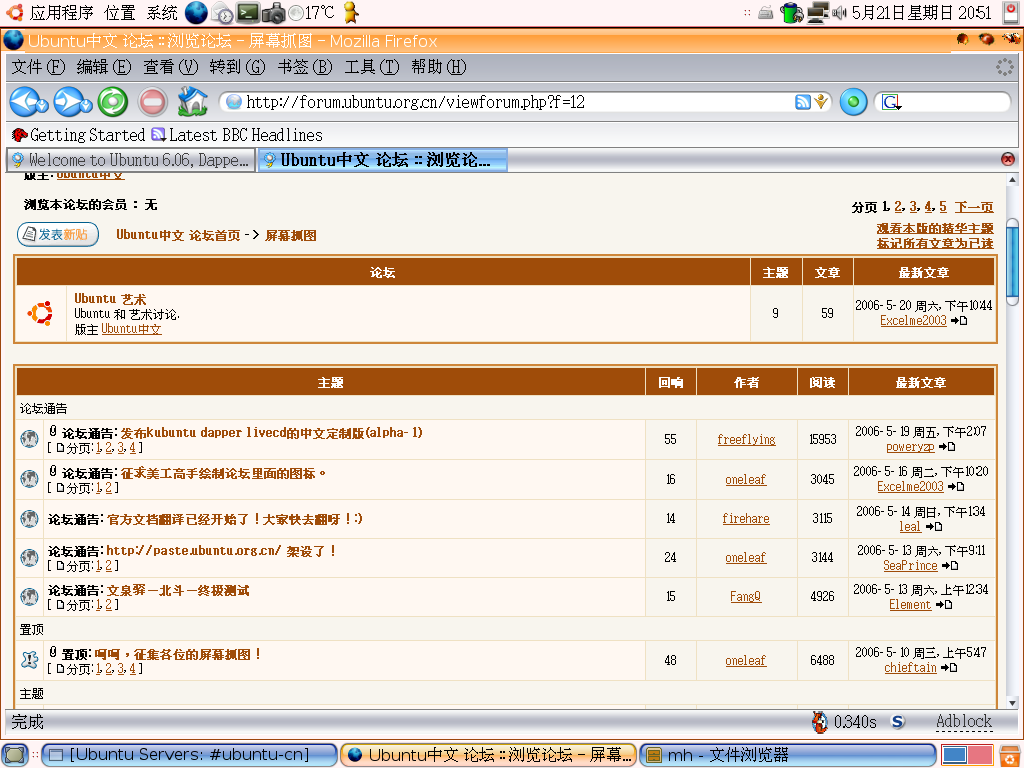
Task: Open the 文泉驿—北斗—终极测试 topic
Action: coord(178,590)
